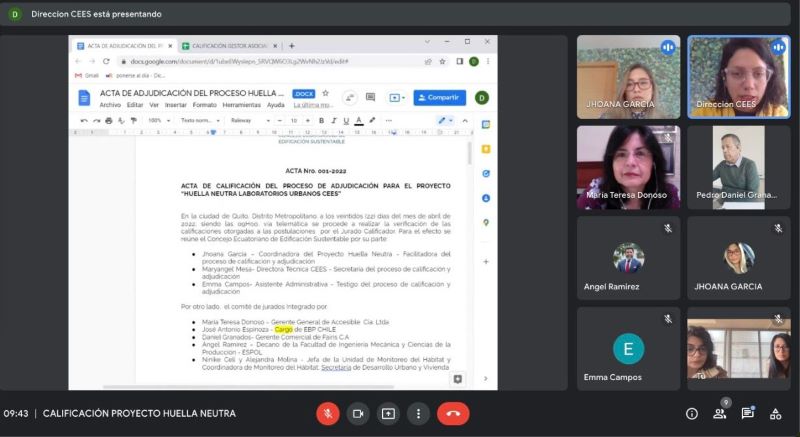Toggle bold formatting
Screen dimensions: 800x437
pyautogui.click(x=321, y=121)
